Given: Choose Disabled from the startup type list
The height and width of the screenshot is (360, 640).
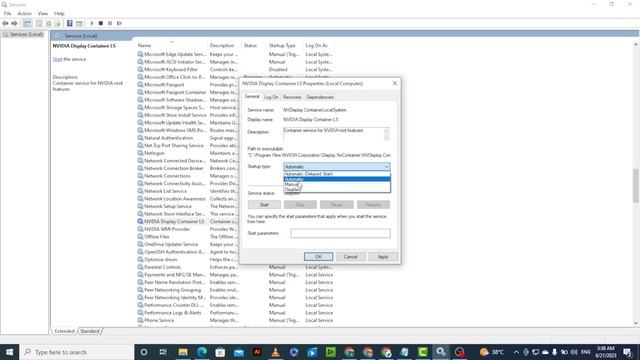Looking at the screenshot, I should pyautogui.click(x=337, y=189).
